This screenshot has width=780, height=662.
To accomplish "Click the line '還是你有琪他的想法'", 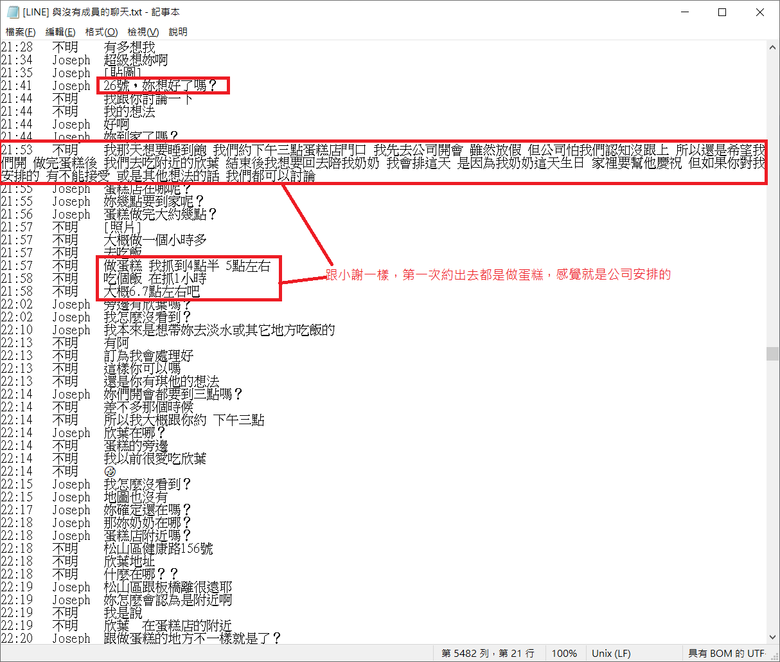I will coord(161,381).
